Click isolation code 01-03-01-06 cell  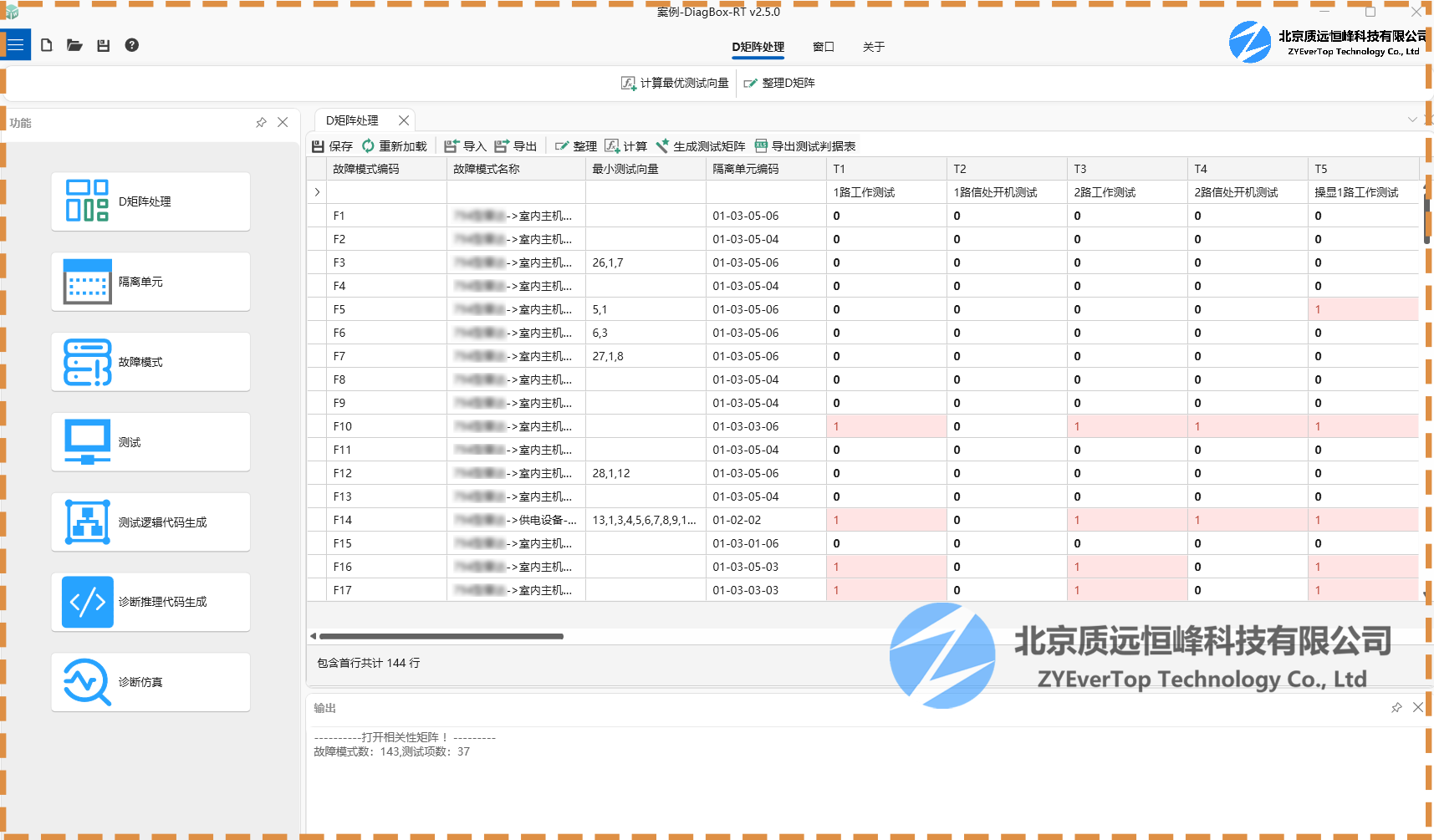click(x=766, y=543)
